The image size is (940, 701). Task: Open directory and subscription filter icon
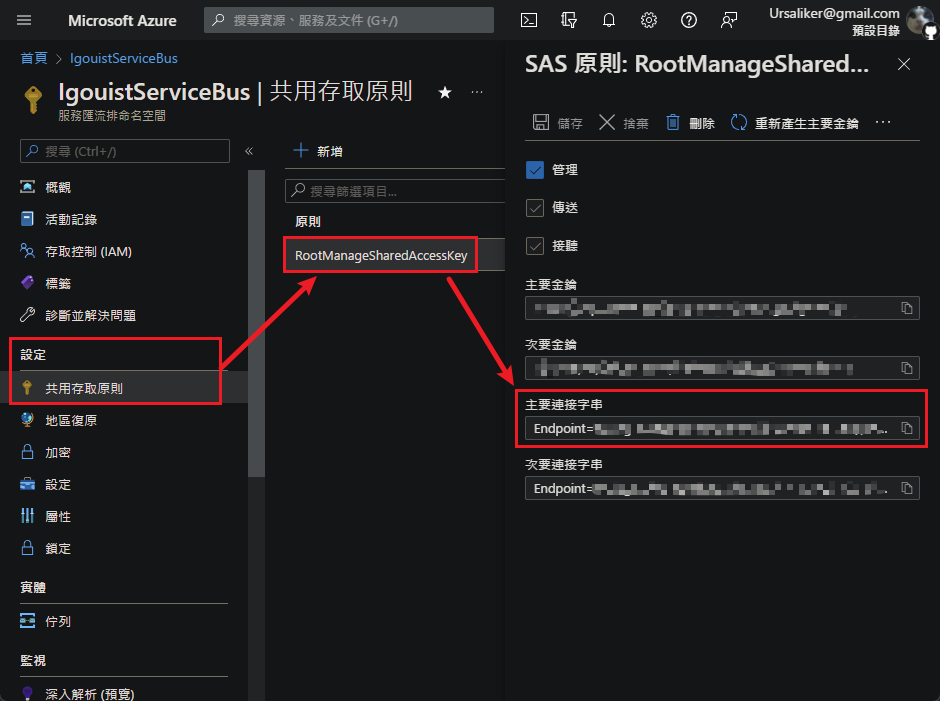[569, 20]
